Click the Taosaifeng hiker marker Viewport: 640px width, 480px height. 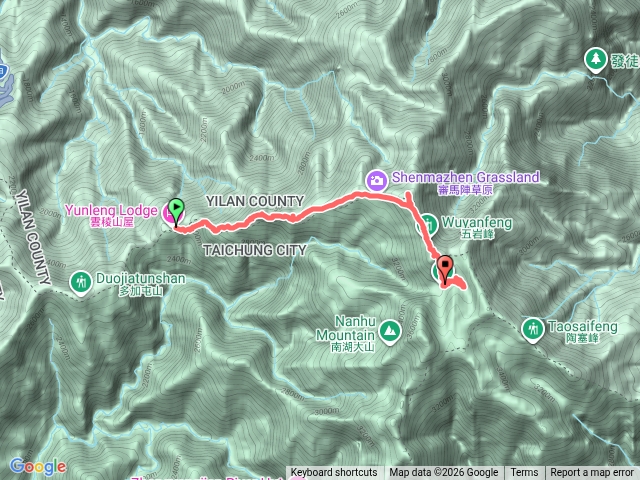(x=533, y=330)
